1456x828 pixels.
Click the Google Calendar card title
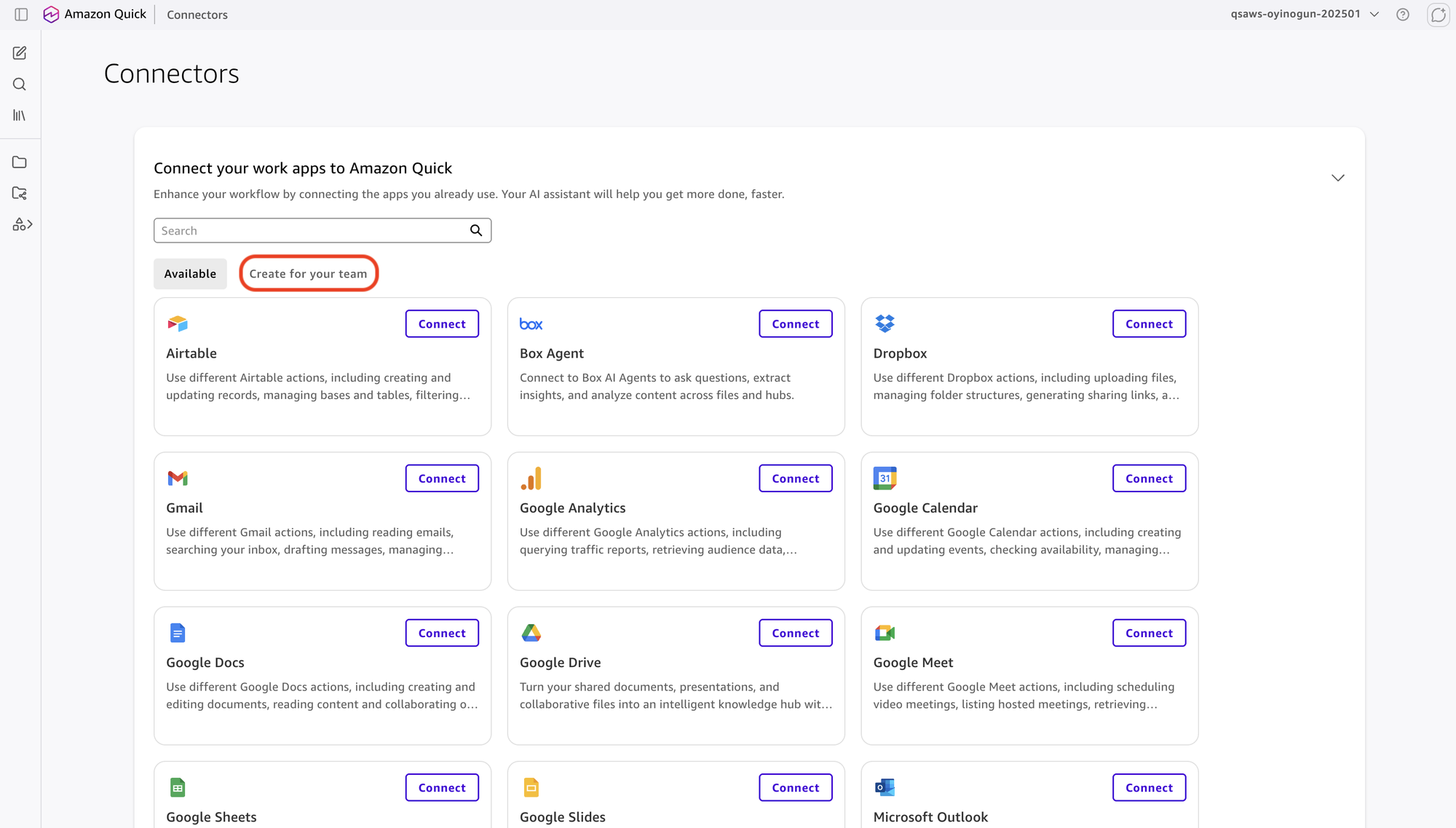coord(925,508)
